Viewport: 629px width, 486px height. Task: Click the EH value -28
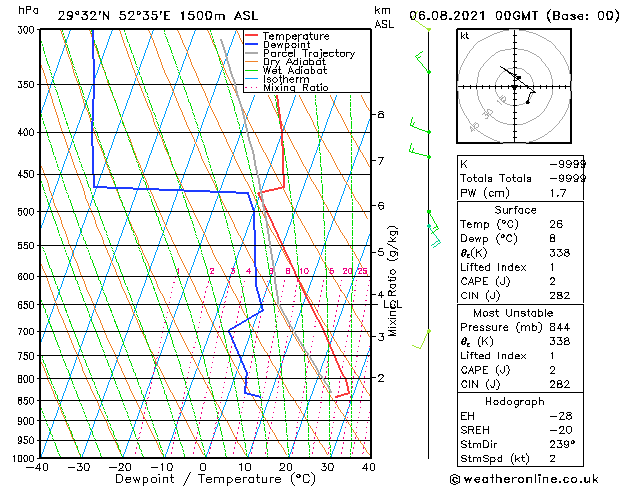coord(561,416)
